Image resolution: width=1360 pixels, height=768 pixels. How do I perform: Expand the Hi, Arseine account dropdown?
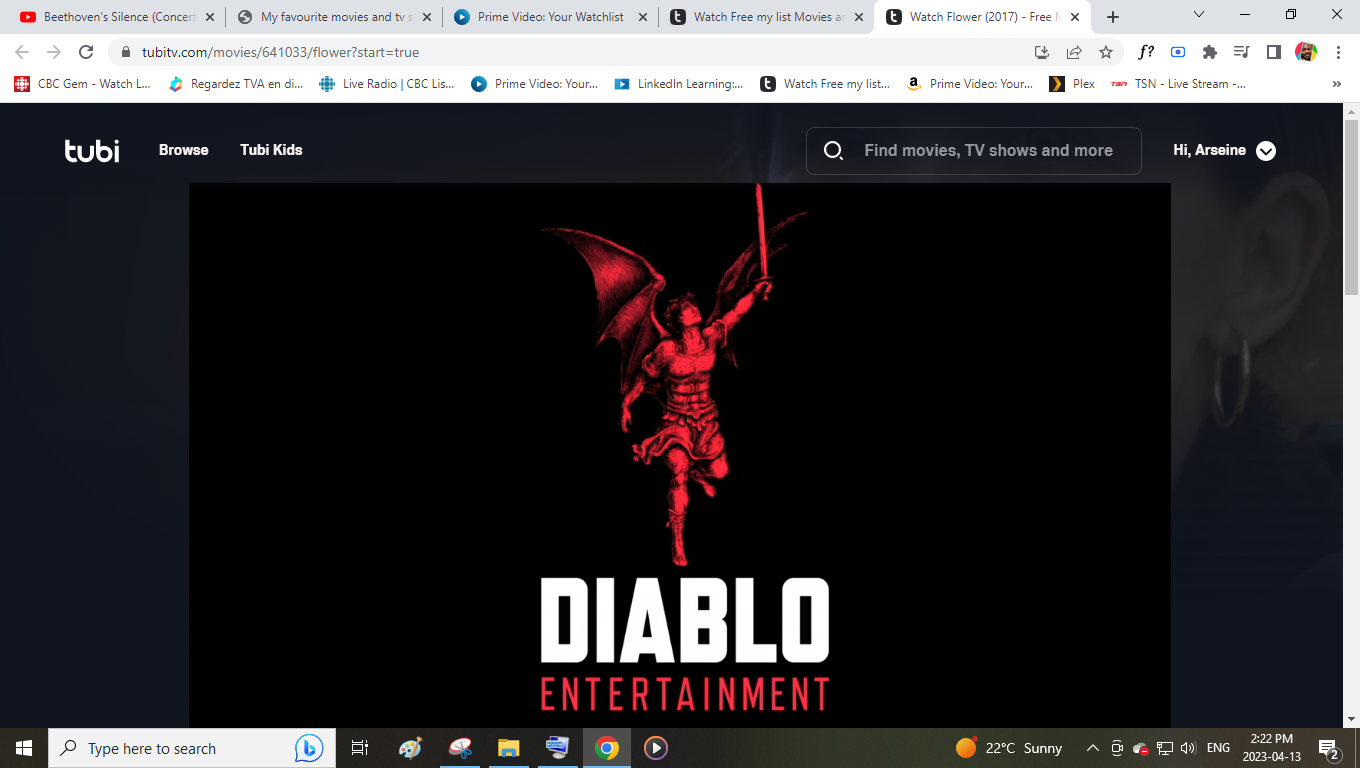pyautogui.click(x=1265, y=151)
